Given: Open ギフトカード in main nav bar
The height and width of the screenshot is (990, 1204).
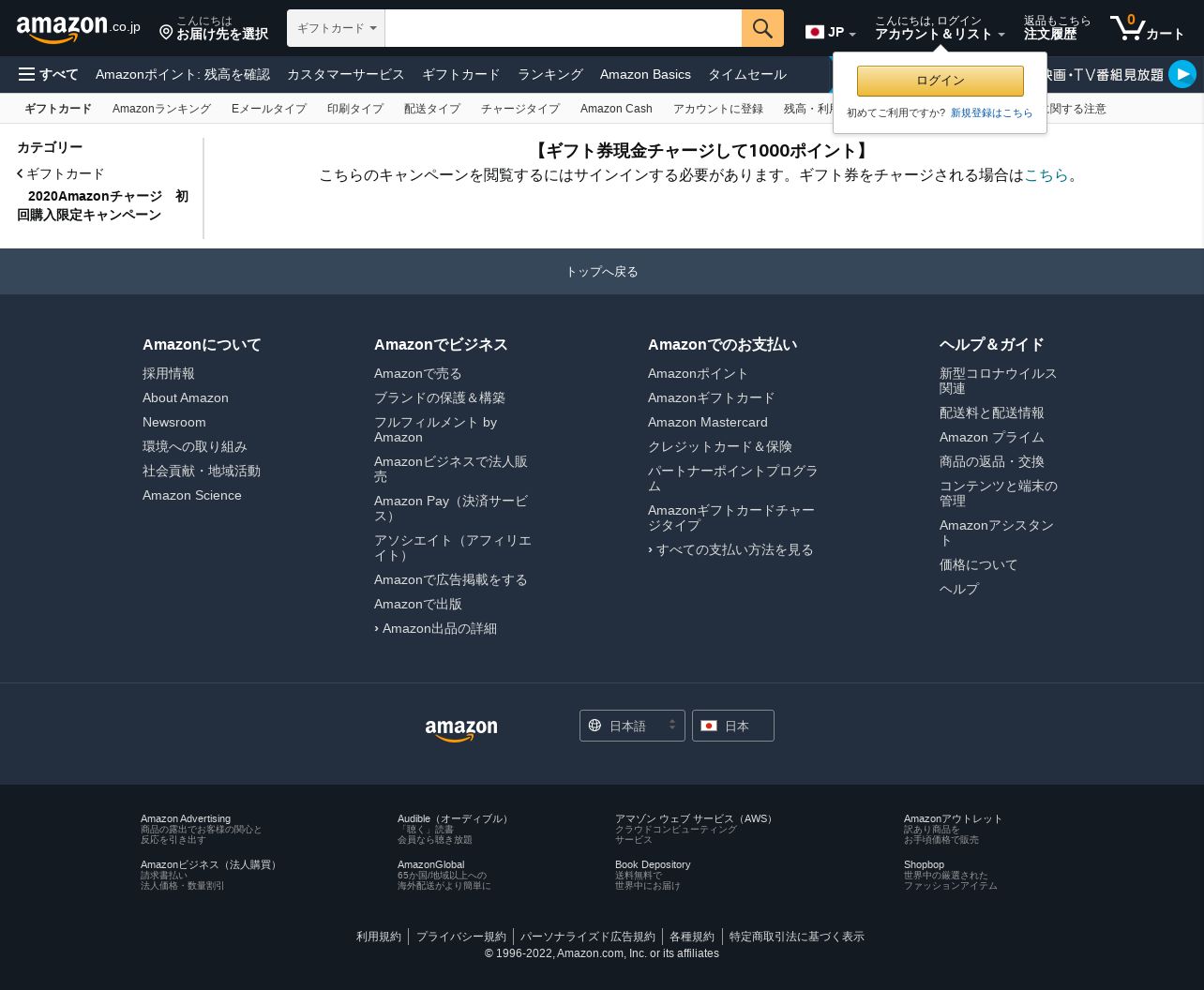Looking at the screenshot, I should (x=461, y=74).
